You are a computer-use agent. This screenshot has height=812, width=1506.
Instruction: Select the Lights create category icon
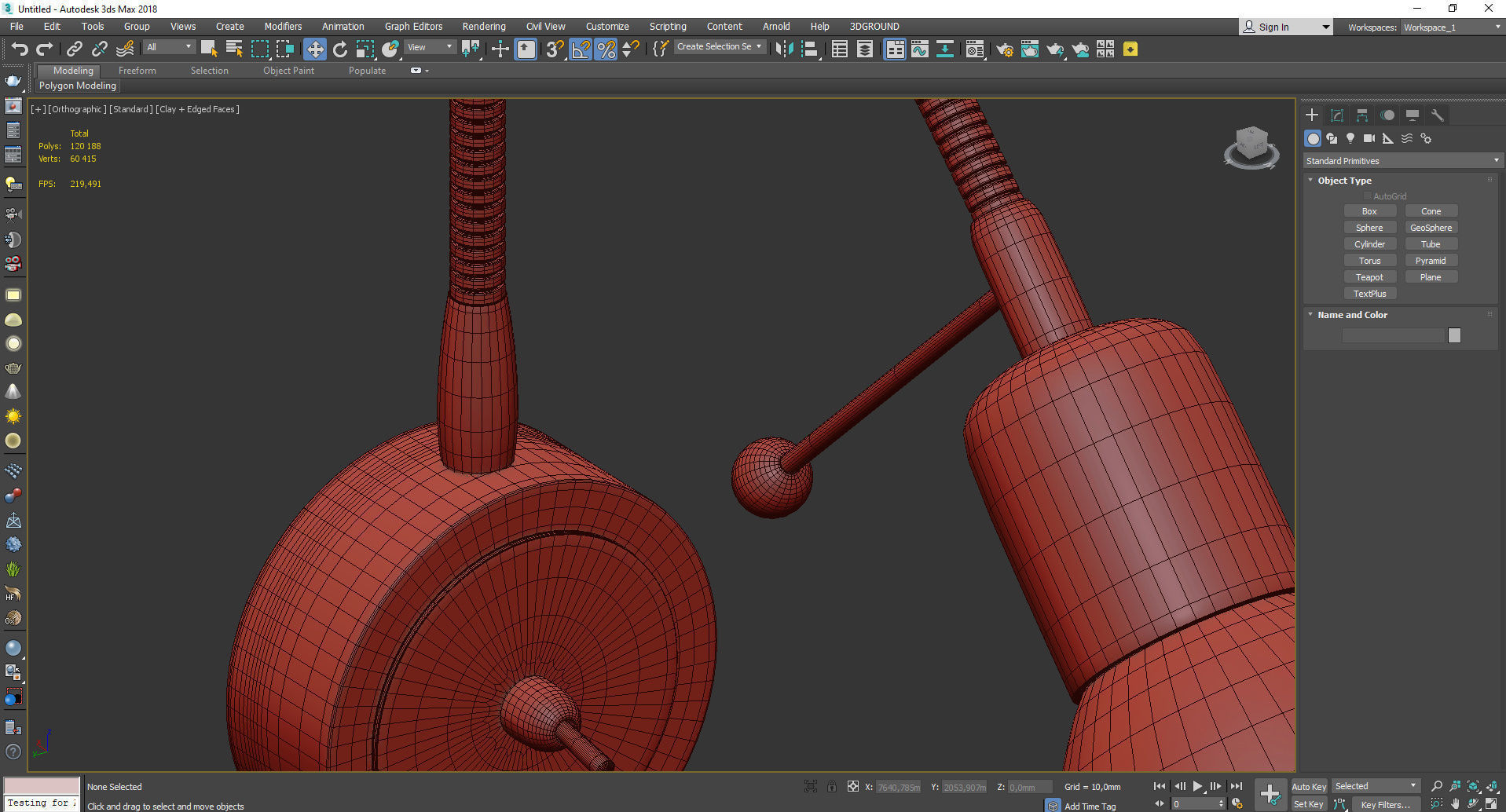[1350, 138]
